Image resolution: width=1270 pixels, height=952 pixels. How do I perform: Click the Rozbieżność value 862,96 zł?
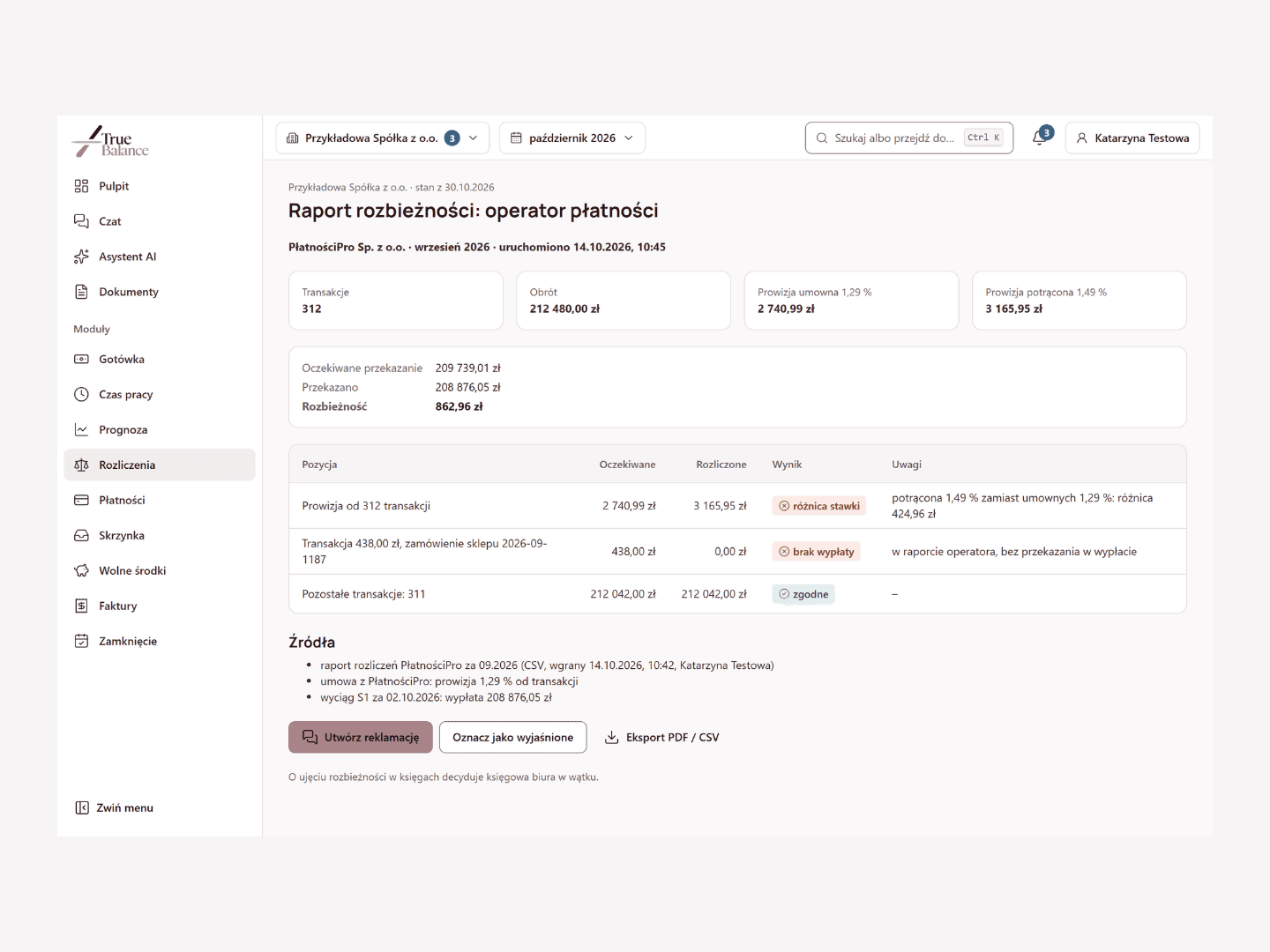coord(459,406)
